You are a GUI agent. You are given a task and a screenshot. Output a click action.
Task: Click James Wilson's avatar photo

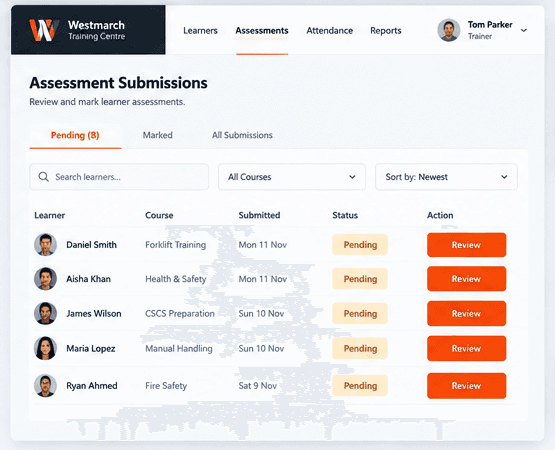[x=45, y=313]
